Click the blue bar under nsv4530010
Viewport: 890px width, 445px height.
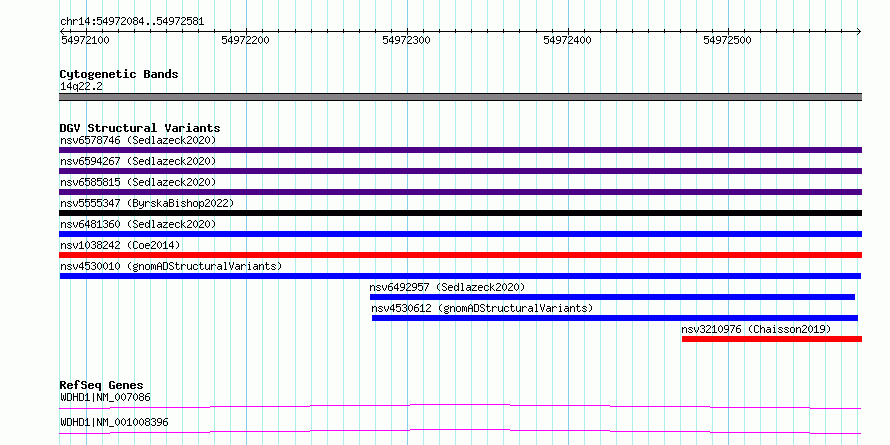tap(460, 276)
